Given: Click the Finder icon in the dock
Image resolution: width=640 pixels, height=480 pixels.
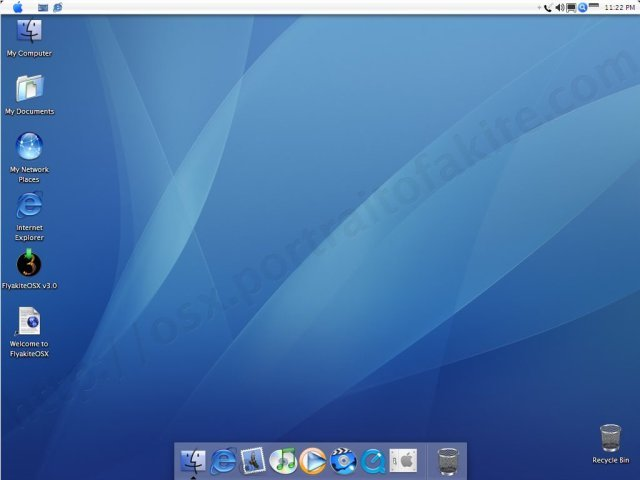Looking at the screenshot, I should (193, 461).
